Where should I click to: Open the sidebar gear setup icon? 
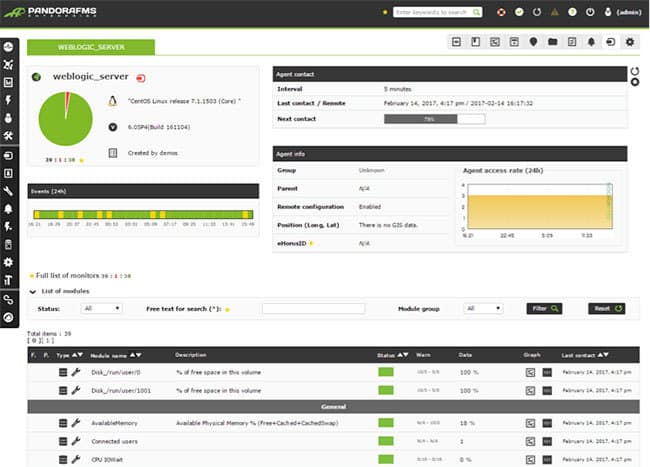click(8, 262)
